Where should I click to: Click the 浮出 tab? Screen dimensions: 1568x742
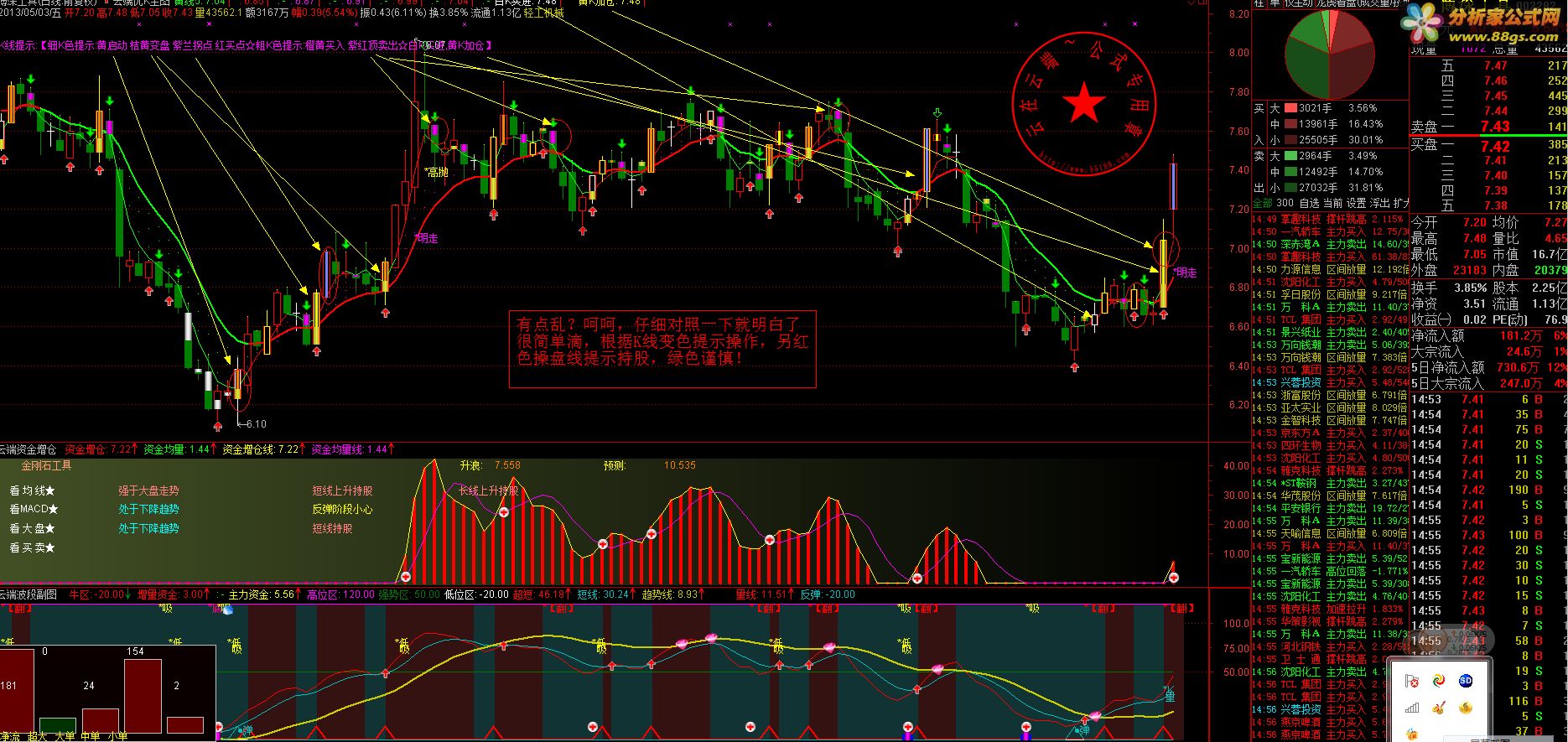[x=1379, y=203]
